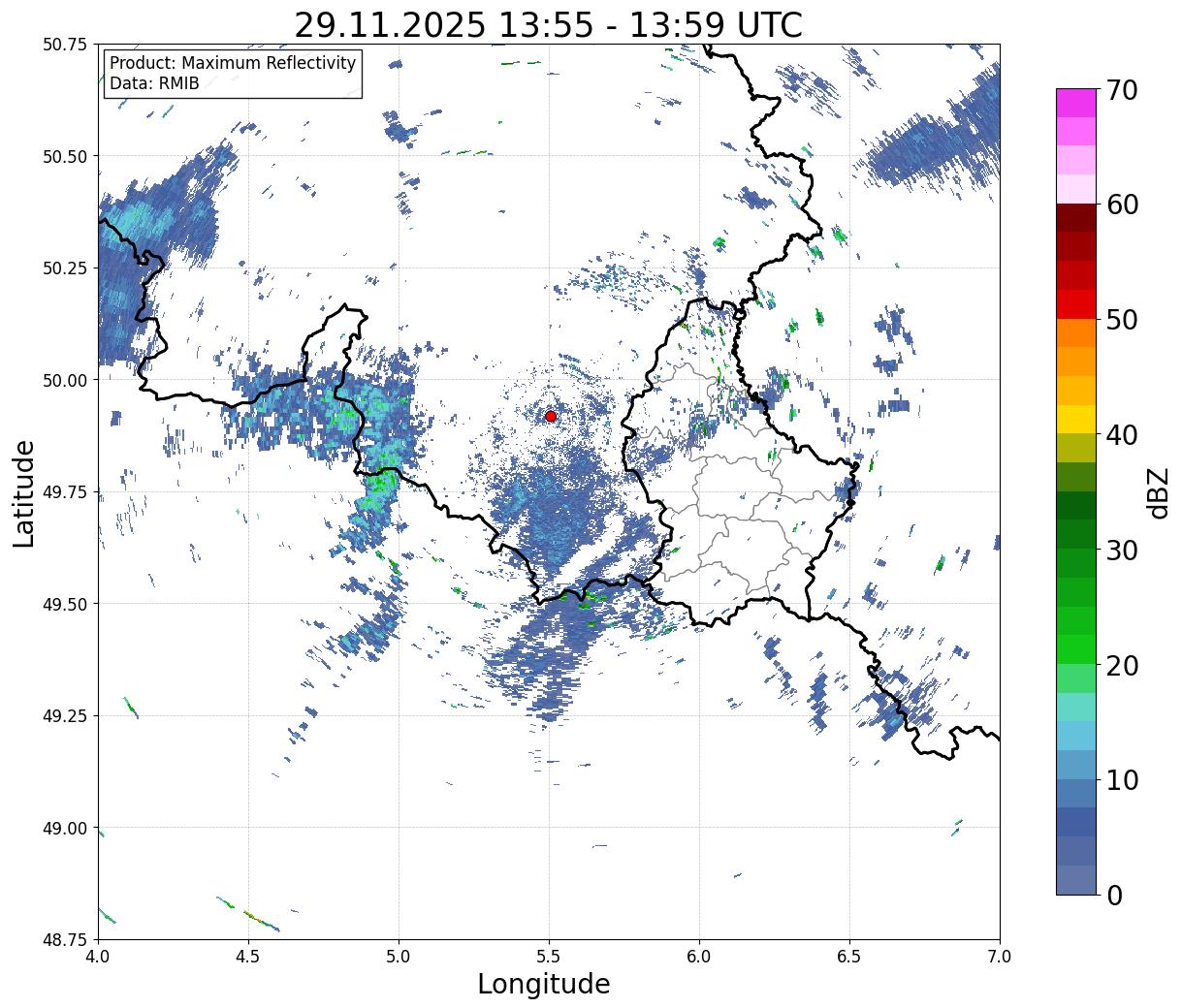Image resolution: width=1182 pixels, height=1008 pixels.
Task: Click the longitude tick label 4.0
Action: tap(98, 956)
